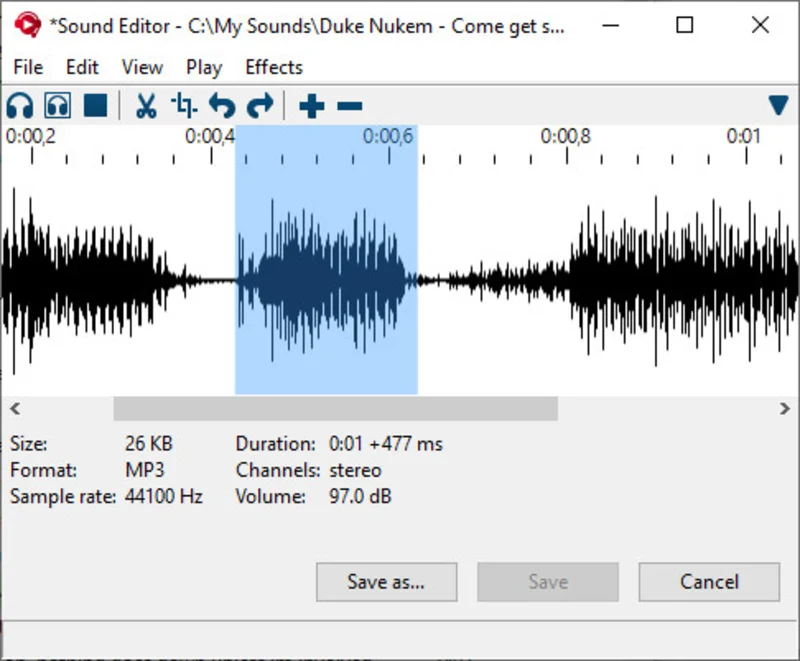
Task: Open the View menu
Action: (x=142, y=67)
